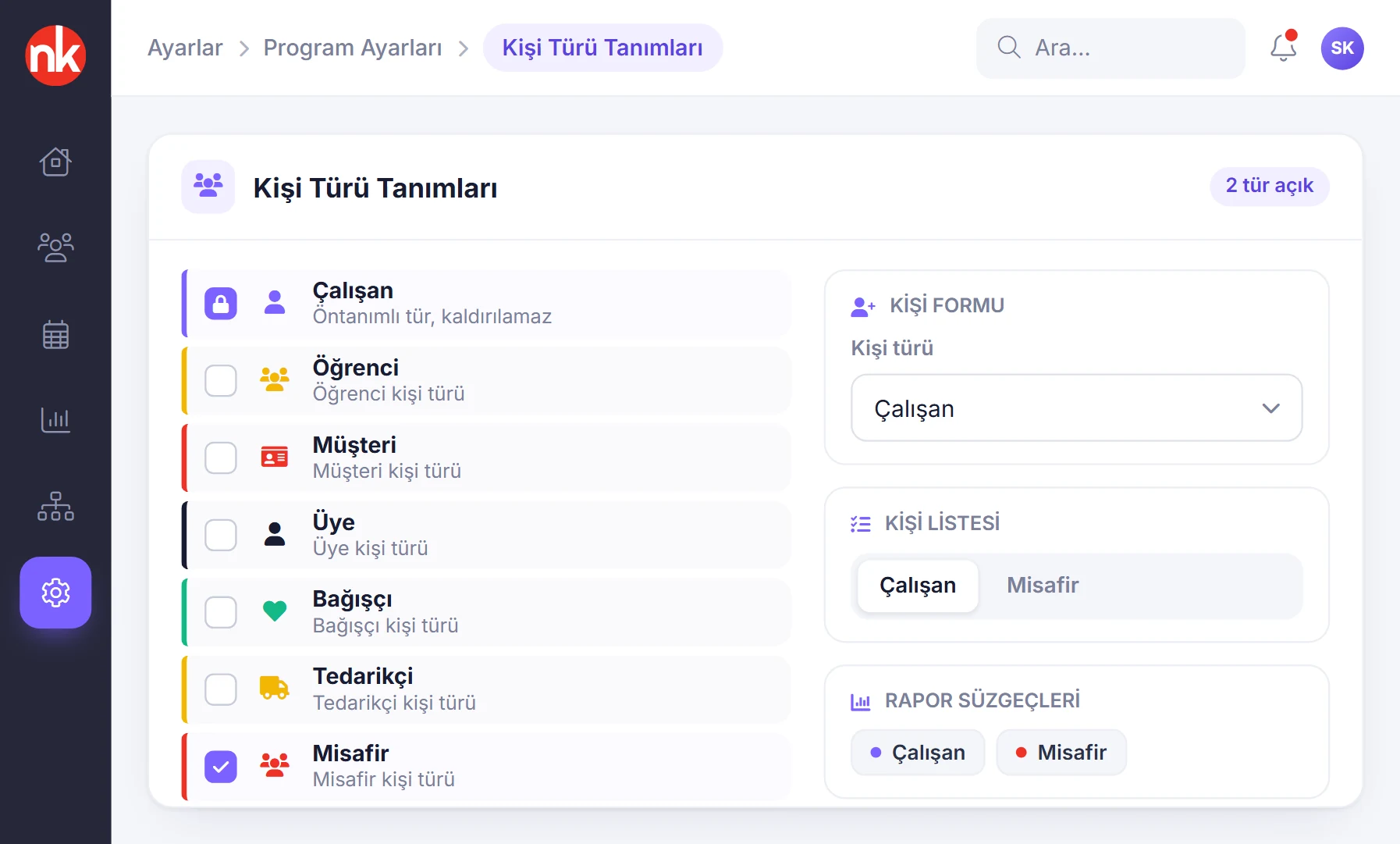
Task: Click the purple person icon in the Çalışan row
Action: pos(275,303)
